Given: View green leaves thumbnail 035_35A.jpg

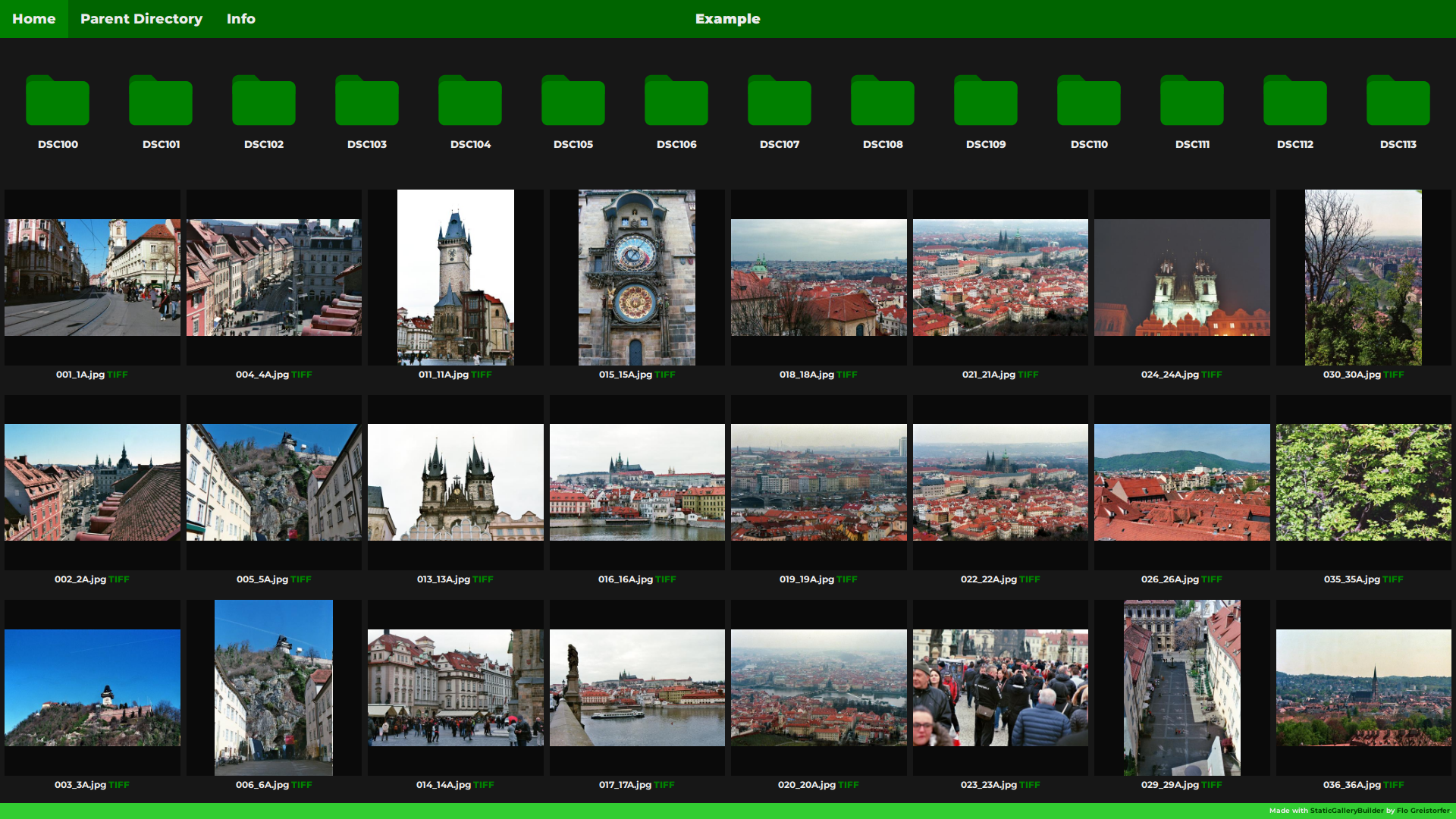Looking at the screenshot, I should tap(1363, 482).
